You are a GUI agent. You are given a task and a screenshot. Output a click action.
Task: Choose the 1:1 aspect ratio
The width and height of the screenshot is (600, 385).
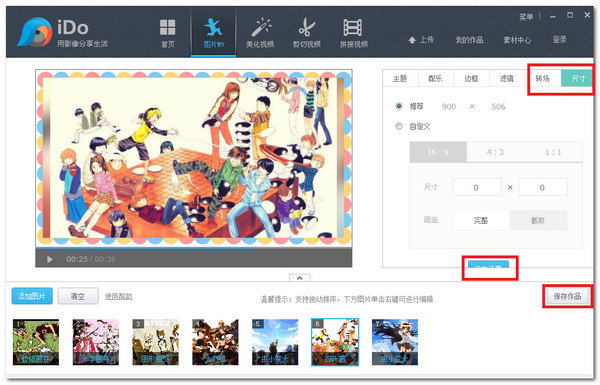tap(553, 152)
